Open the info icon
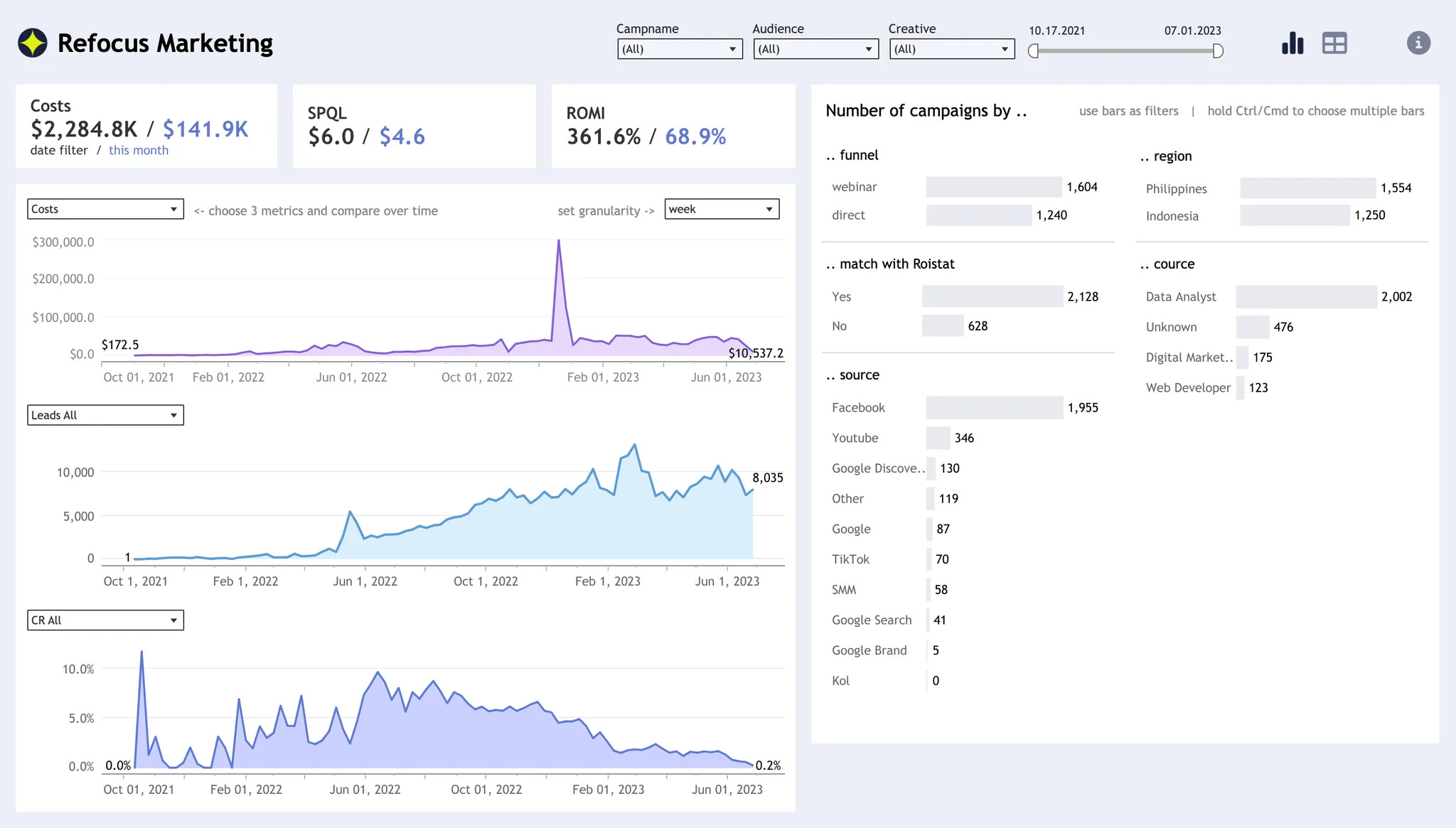This screenshot has height=828, width=1456. (x=1418, y=43)
